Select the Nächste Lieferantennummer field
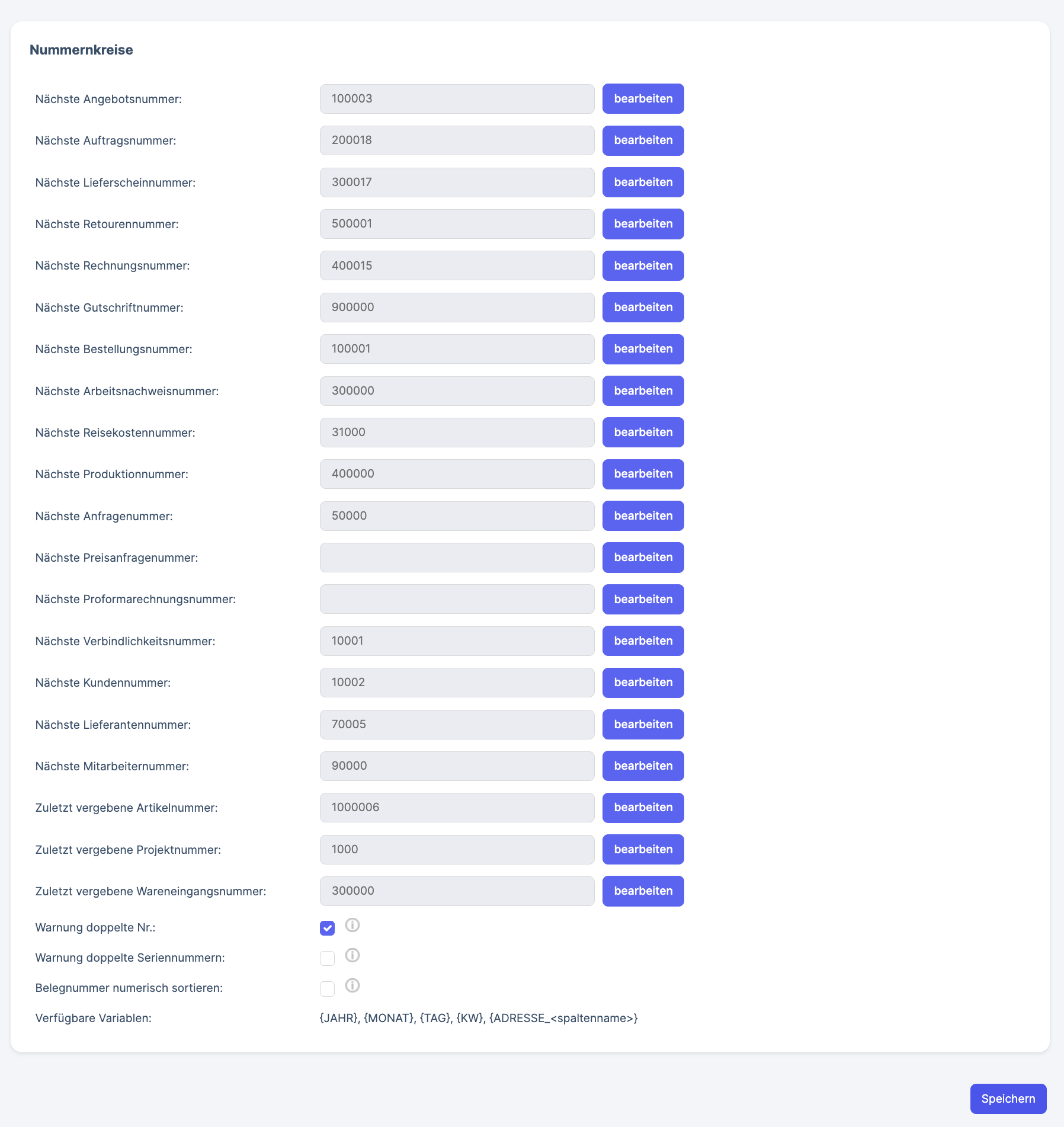 coord(457,725)
